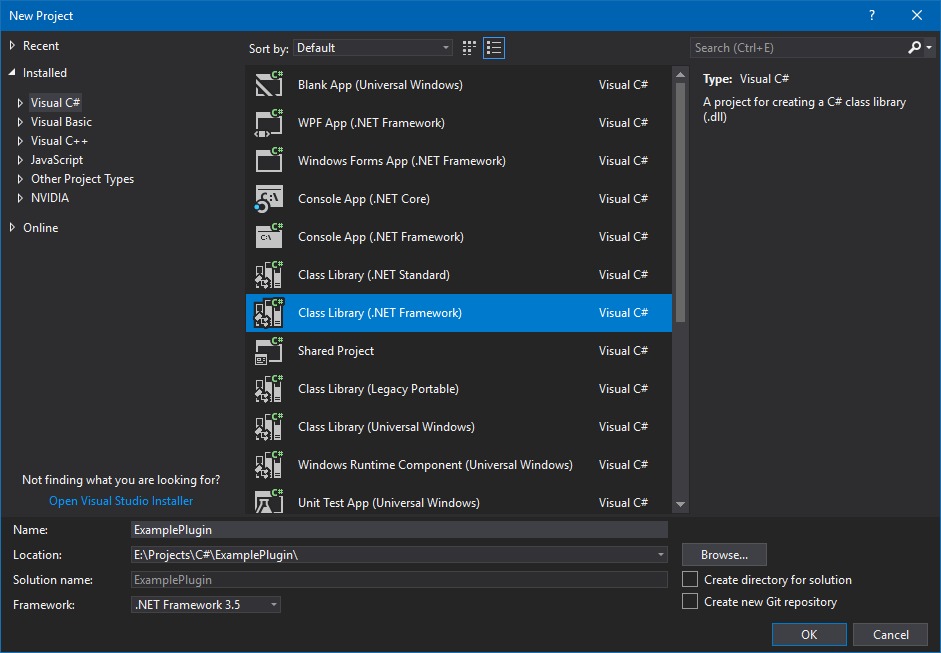This screenshot has height=653, width=941.
Task: Expand the Visual C# node arrow
Action: pyautogui.click(x=20, y=103)
